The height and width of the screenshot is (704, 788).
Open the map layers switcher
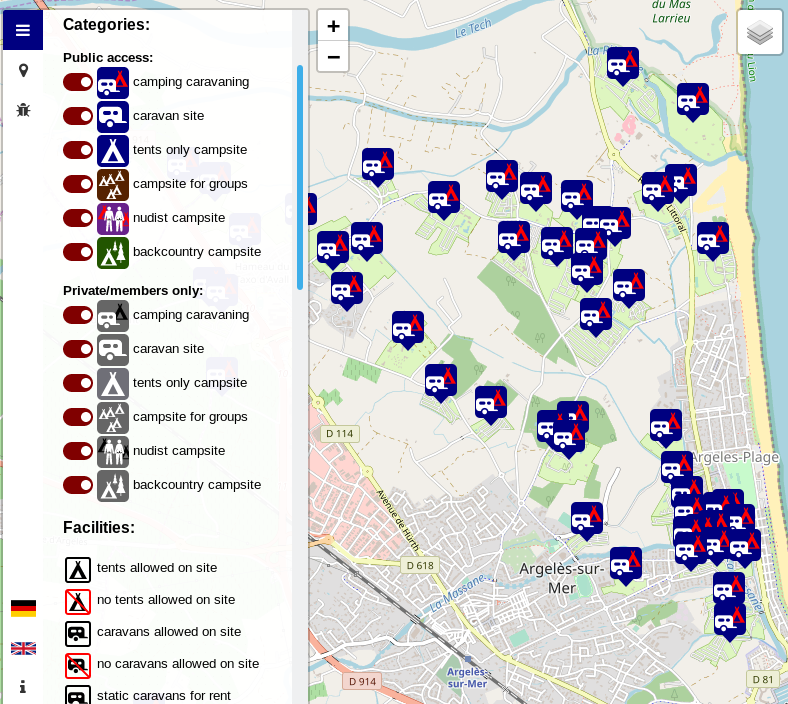760,33
